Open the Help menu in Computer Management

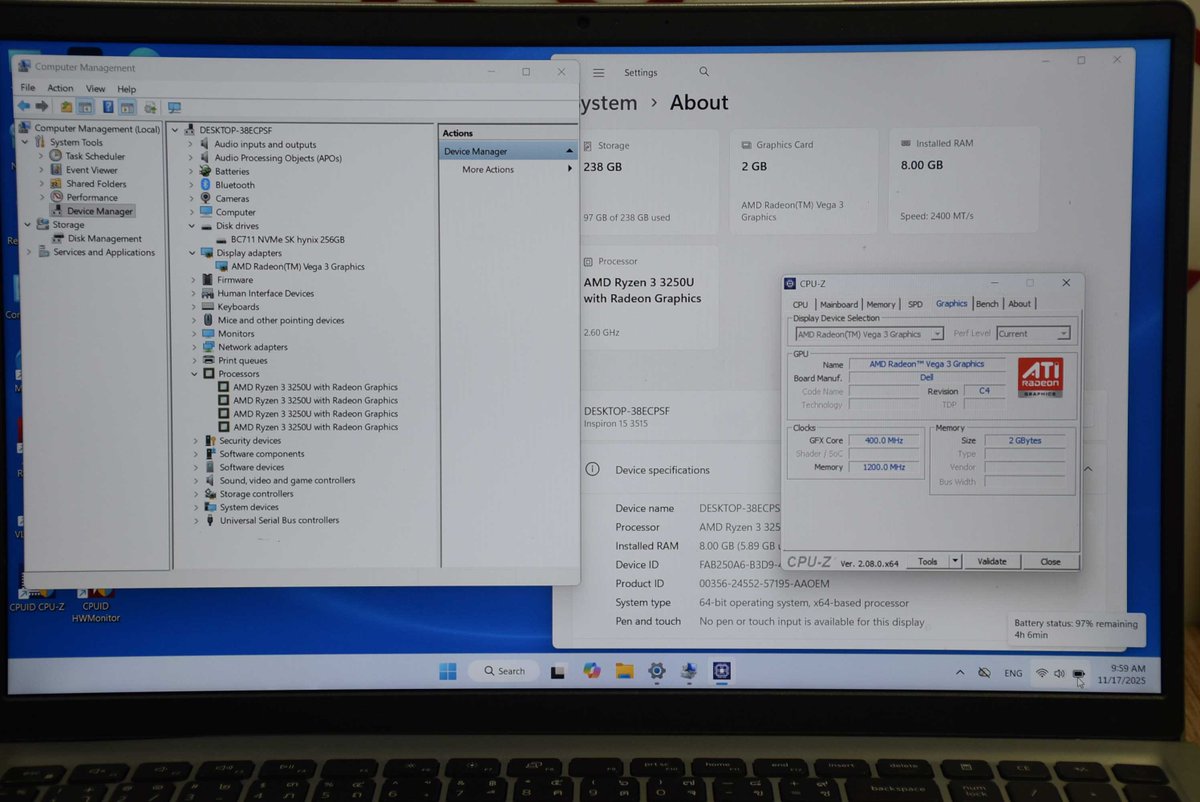(126, 88)
